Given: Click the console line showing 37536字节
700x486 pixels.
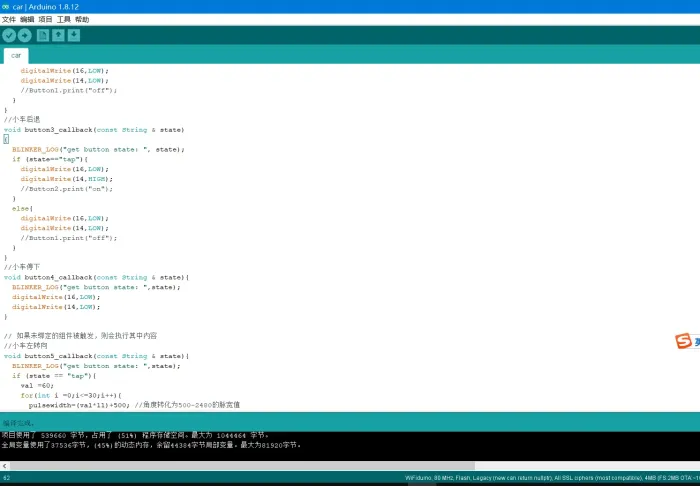Looking at the screenshot, I should [x=151, y=445].
